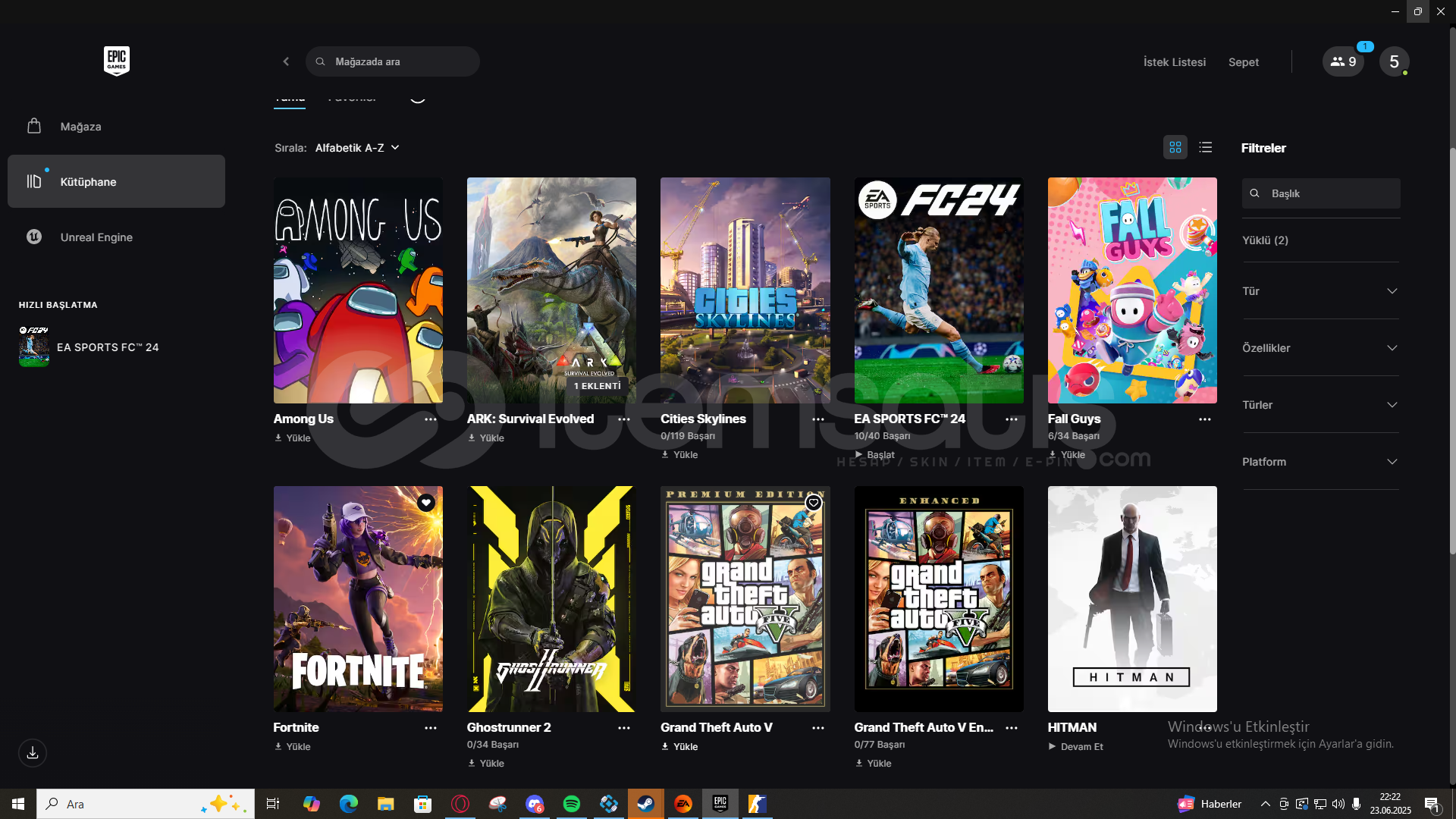
Task: Open more options for Fortnite
Action: click(431, 727)
